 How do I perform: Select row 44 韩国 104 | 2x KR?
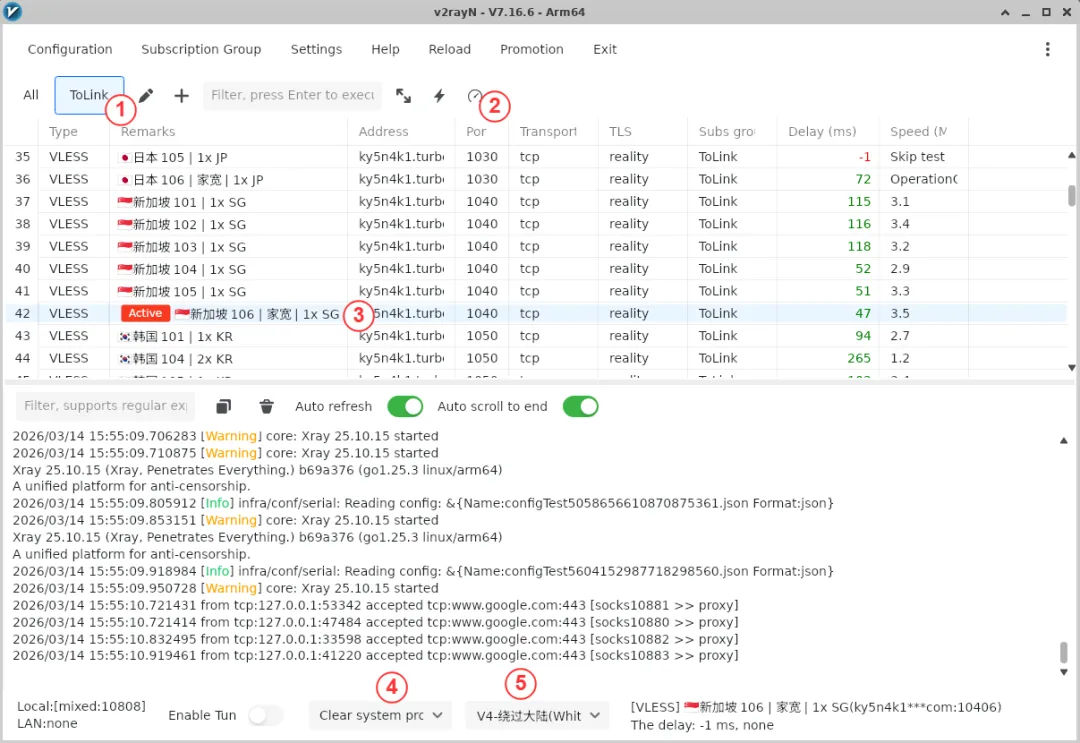[536, 359]
